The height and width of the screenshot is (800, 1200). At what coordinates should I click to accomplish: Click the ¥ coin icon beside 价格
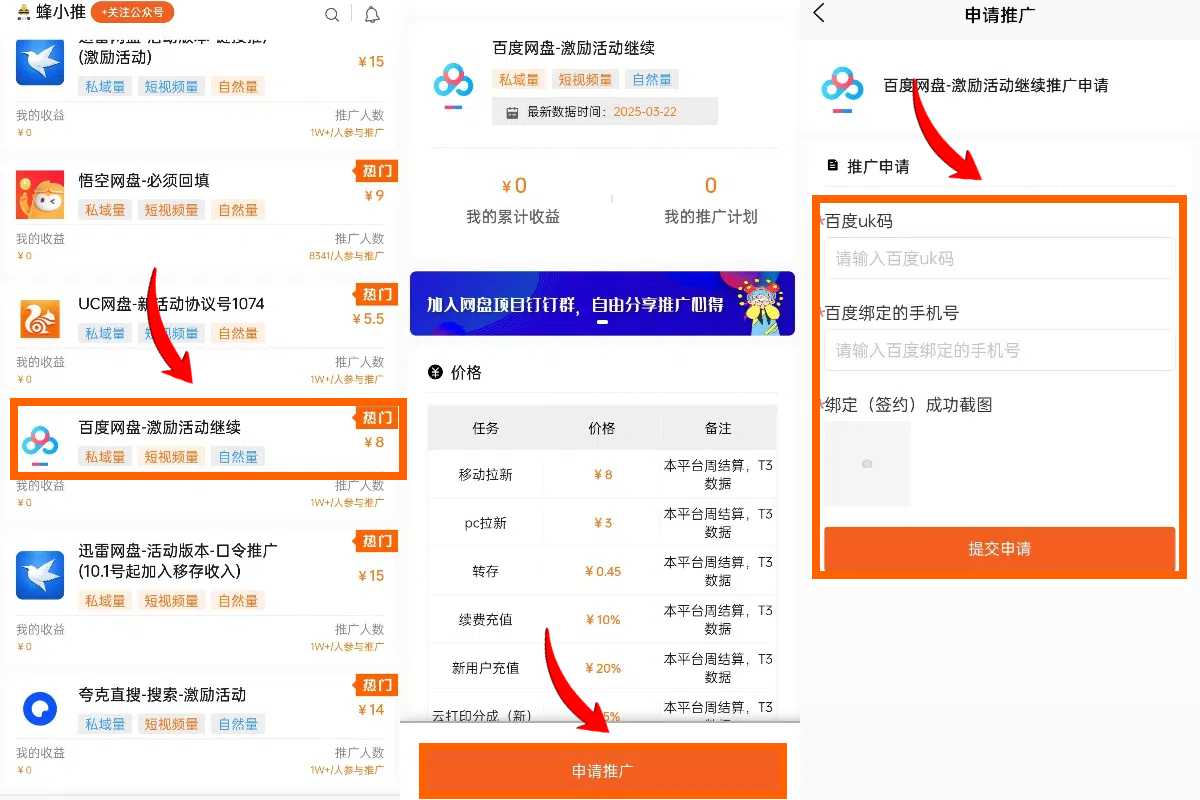[435, 372]
